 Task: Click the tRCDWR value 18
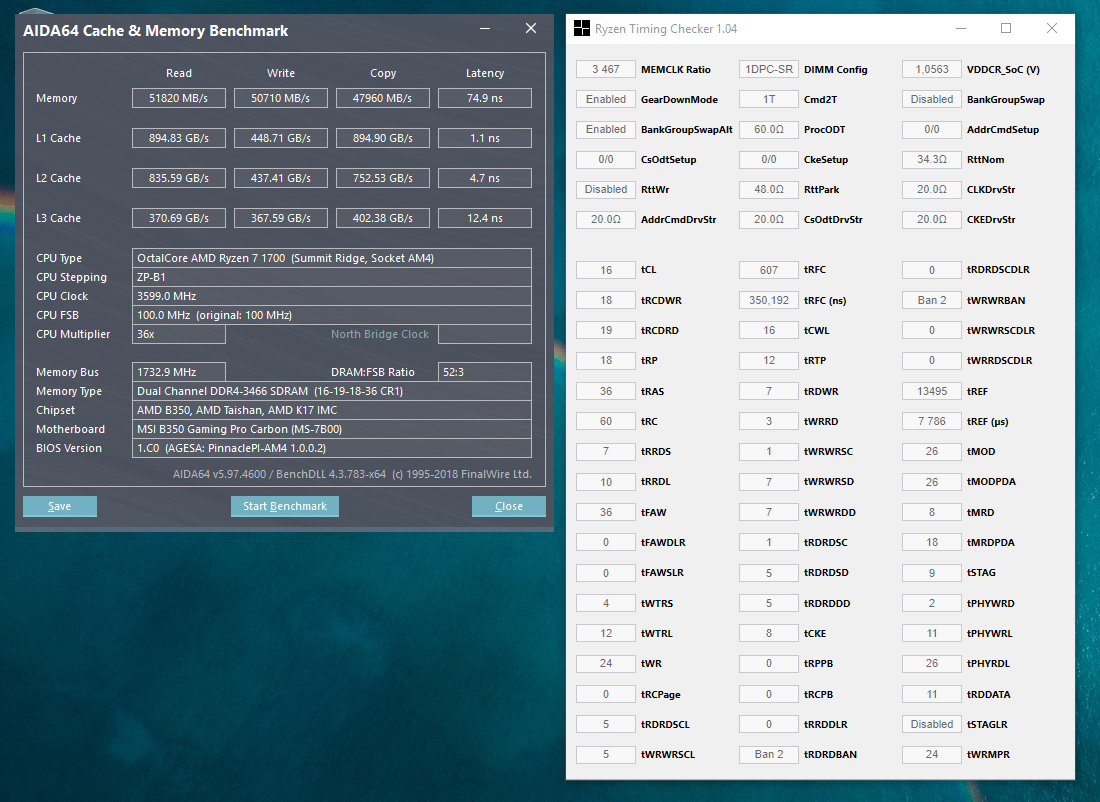point(605,300)
